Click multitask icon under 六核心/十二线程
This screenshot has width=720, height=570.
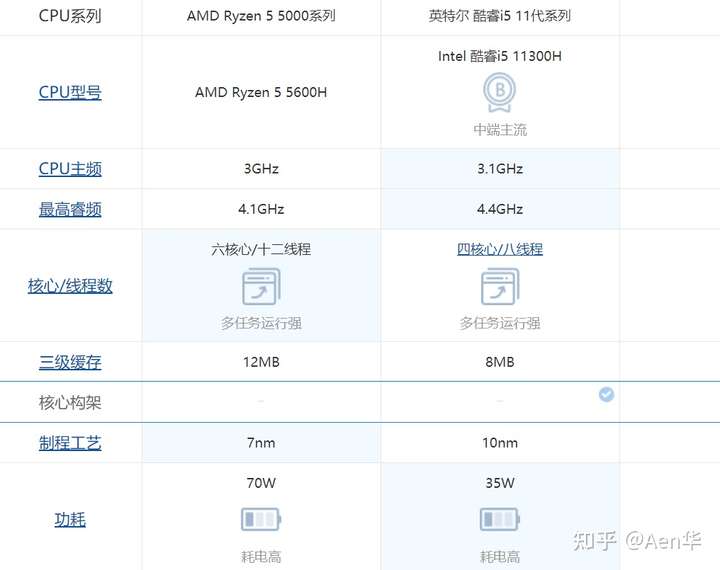click(261, 287)
